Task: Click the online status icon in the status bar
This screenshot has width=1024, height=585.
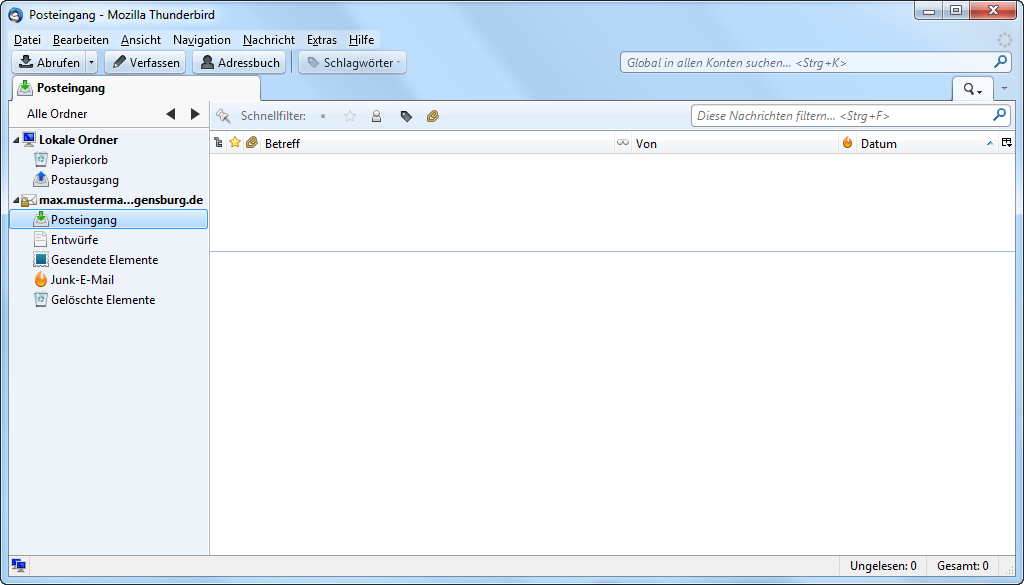Action: pyautogui.click(x=19, y=566)
